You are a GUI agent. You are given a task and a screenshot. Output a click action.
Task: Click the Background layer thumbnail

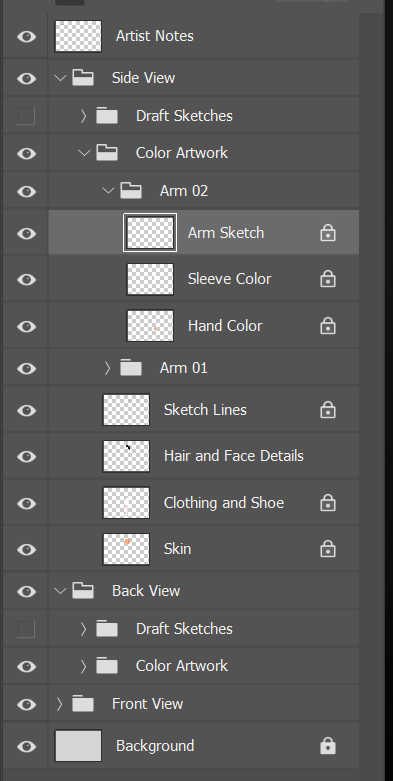tap(78, 746)
